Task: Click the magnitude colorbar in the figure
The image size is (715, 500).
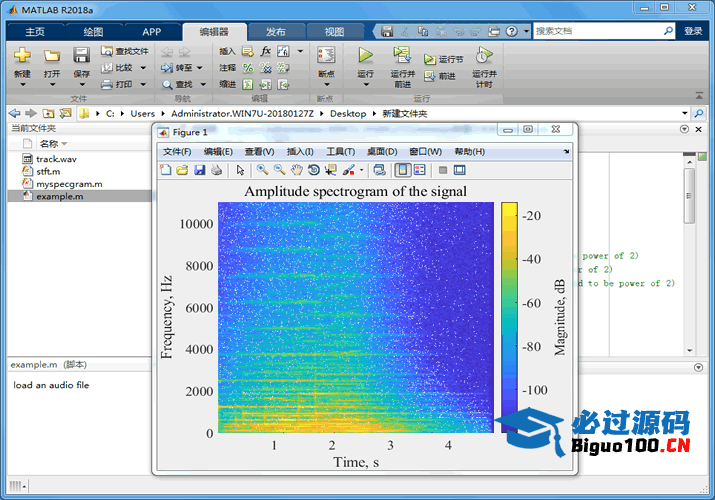Action: (x=509, y=317)
